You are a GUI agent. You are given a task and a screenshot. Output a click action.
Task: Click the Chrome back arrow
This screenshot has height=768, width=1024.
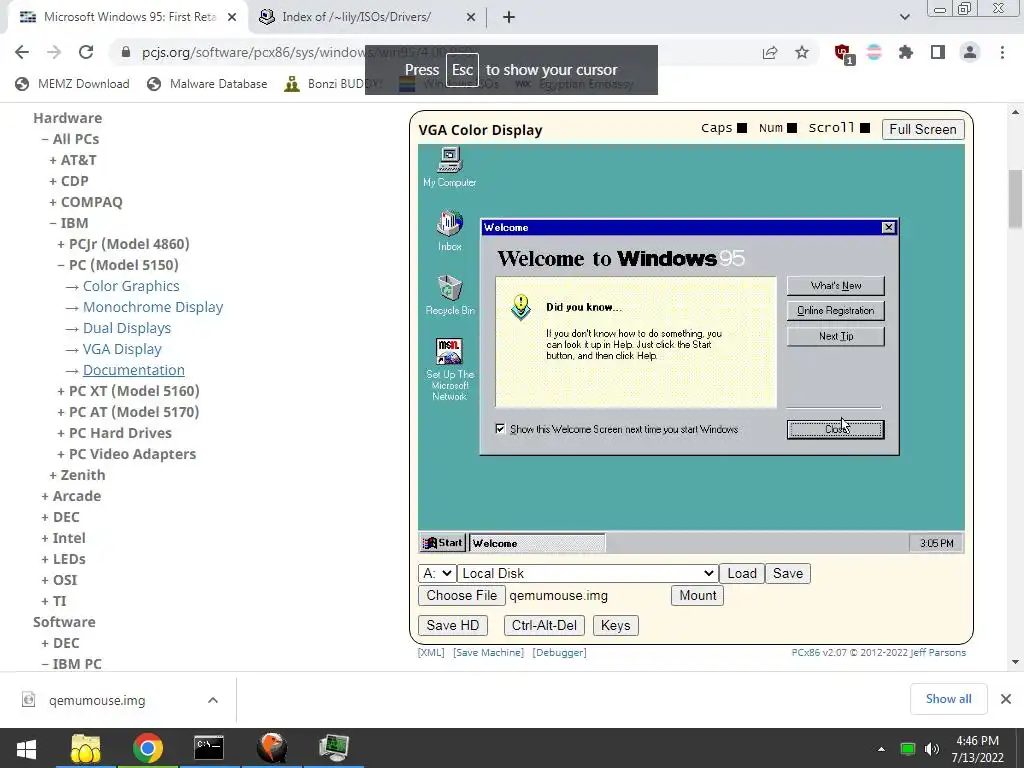pyautogui.click(x=22, y=52)
